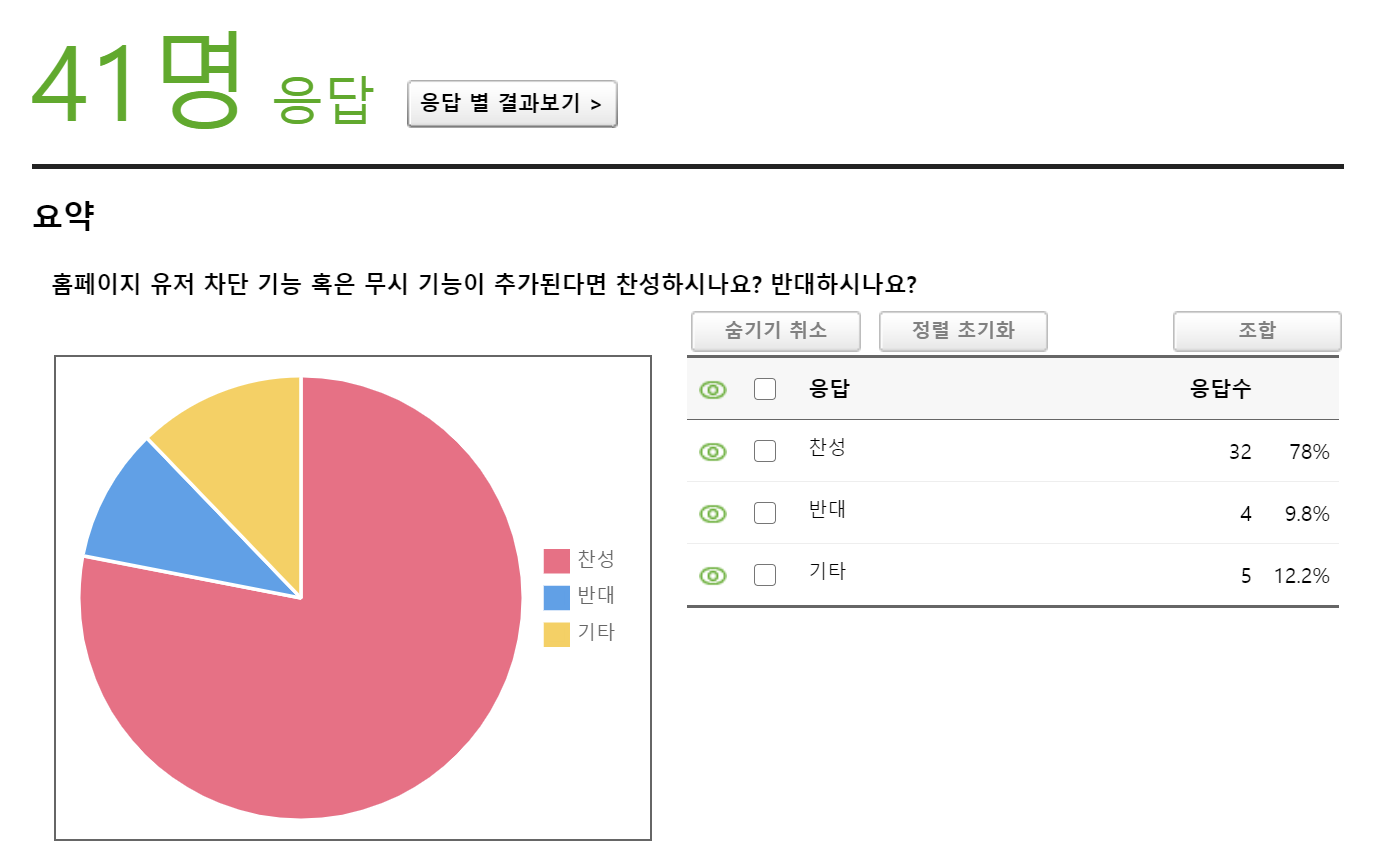
Task: Check the 찬성 row checkbox
Action: 765,451
